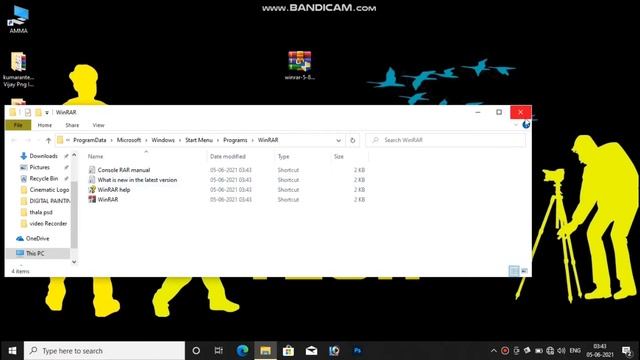Open Photoshop from the taskbar
Screen dimensions: 640x360
(x=357, y=351)
